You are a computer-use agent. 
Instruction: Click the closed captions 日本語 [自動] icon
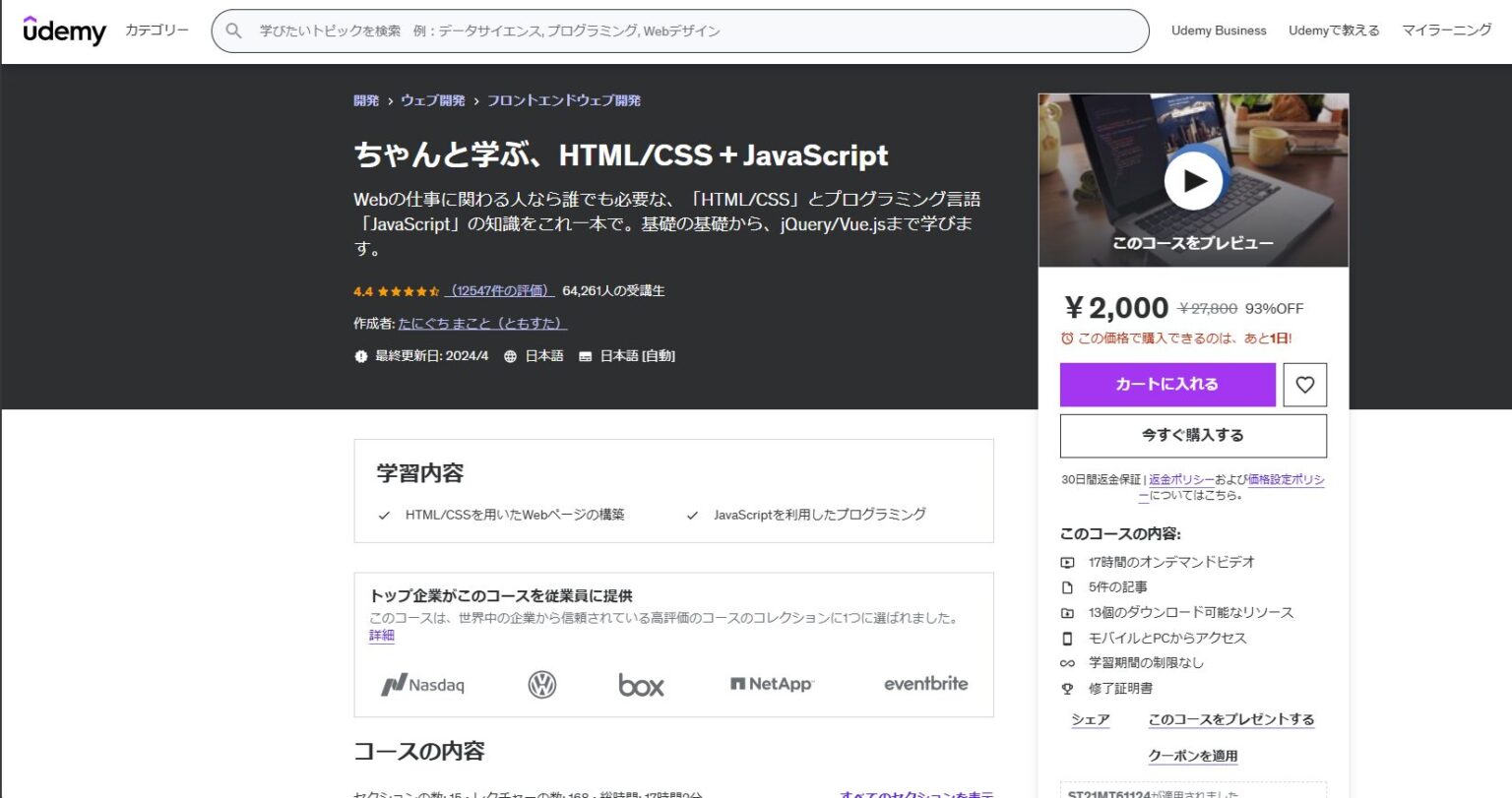tap(586, 355)
